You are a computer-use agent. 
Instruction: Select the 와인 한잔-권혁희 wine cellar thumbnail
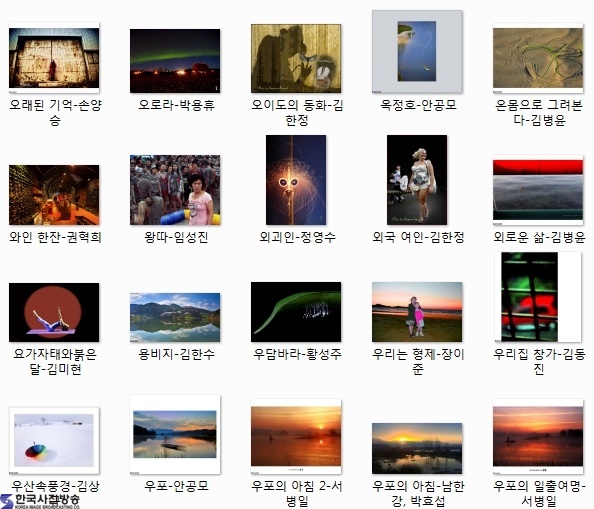click(x=54, y=195)
